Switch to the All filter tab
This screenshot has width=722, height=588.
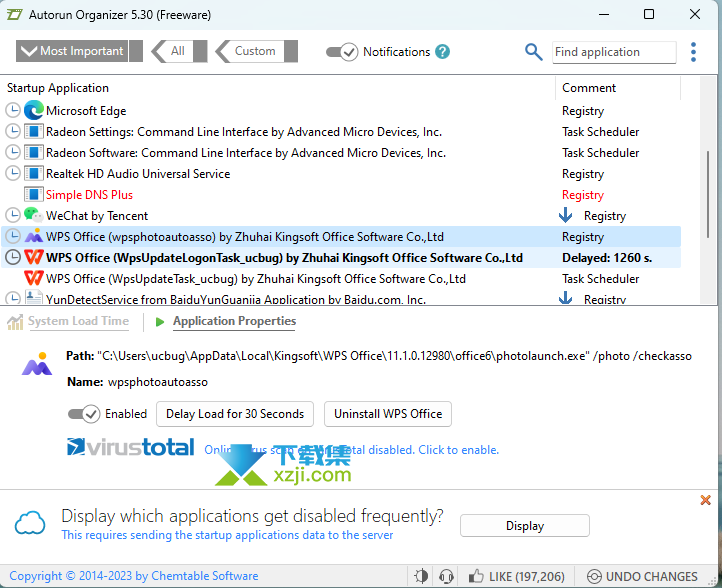point(179,51)
